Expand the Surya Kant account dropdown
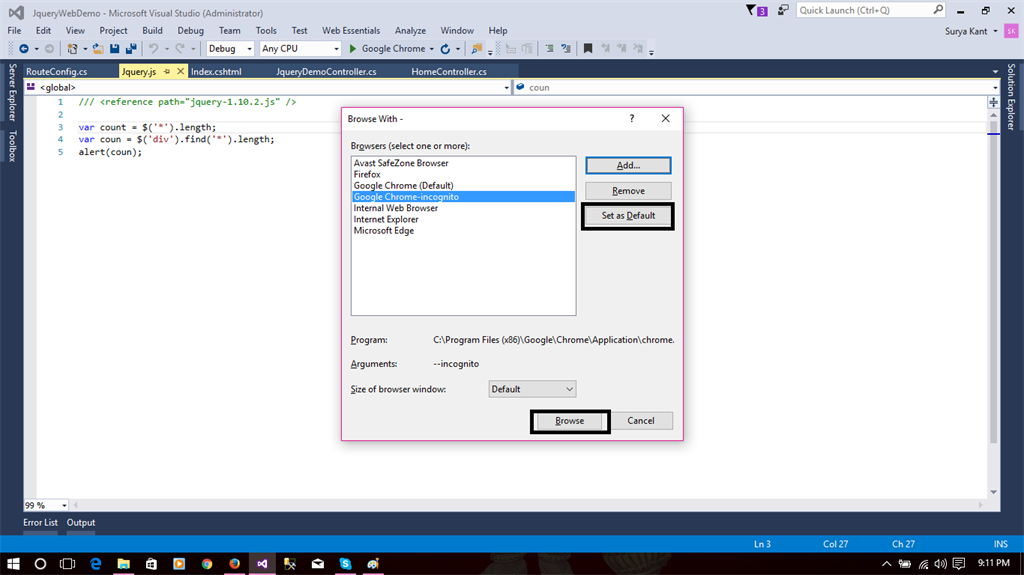The height and width of the screenshot is (575, 1024). click(x=995, y=31)
